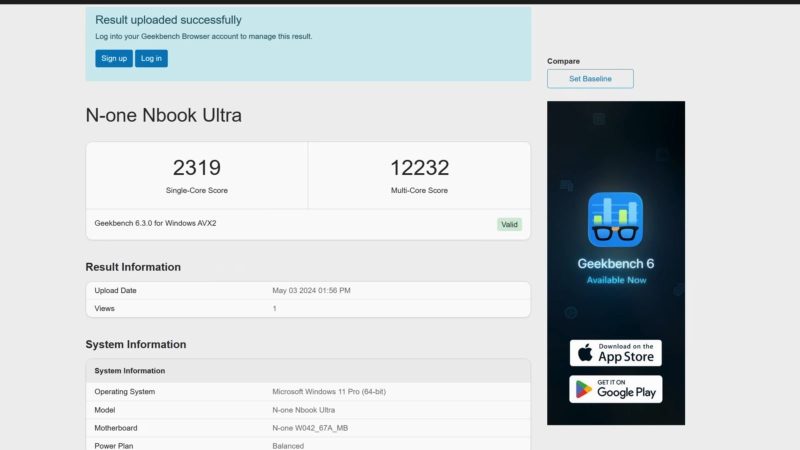Viewport: 800px width, 450px height.
Task: Select the N-one Nbook Ultra page title
Action: click(163, 115)
